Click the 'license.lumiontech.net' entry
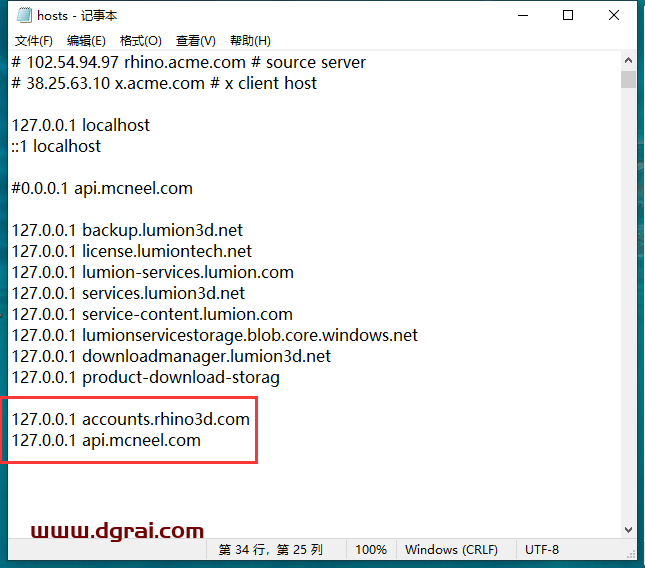 167,251
